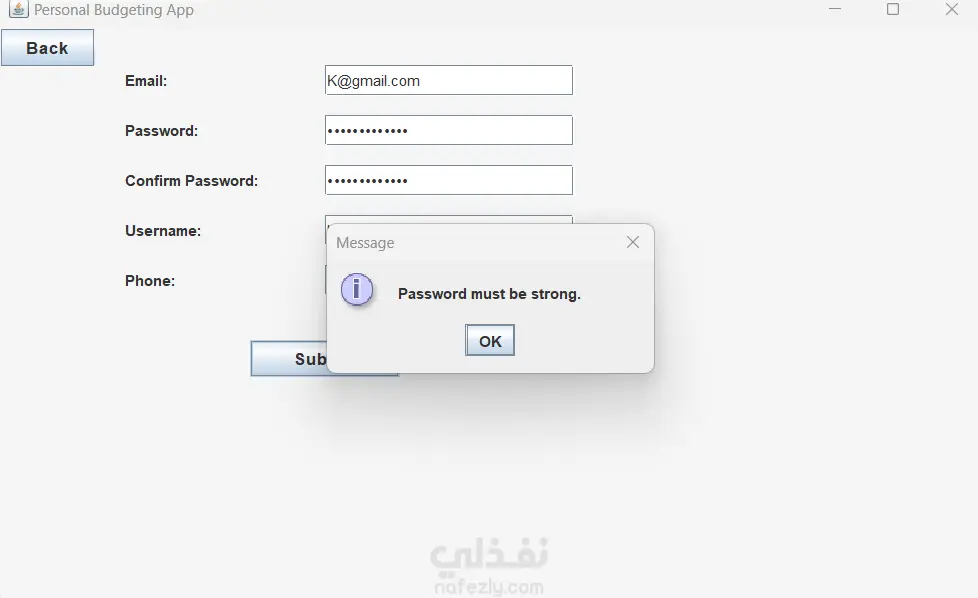
Task: Click the Message dialog title text
Action: tap(365, 243)
